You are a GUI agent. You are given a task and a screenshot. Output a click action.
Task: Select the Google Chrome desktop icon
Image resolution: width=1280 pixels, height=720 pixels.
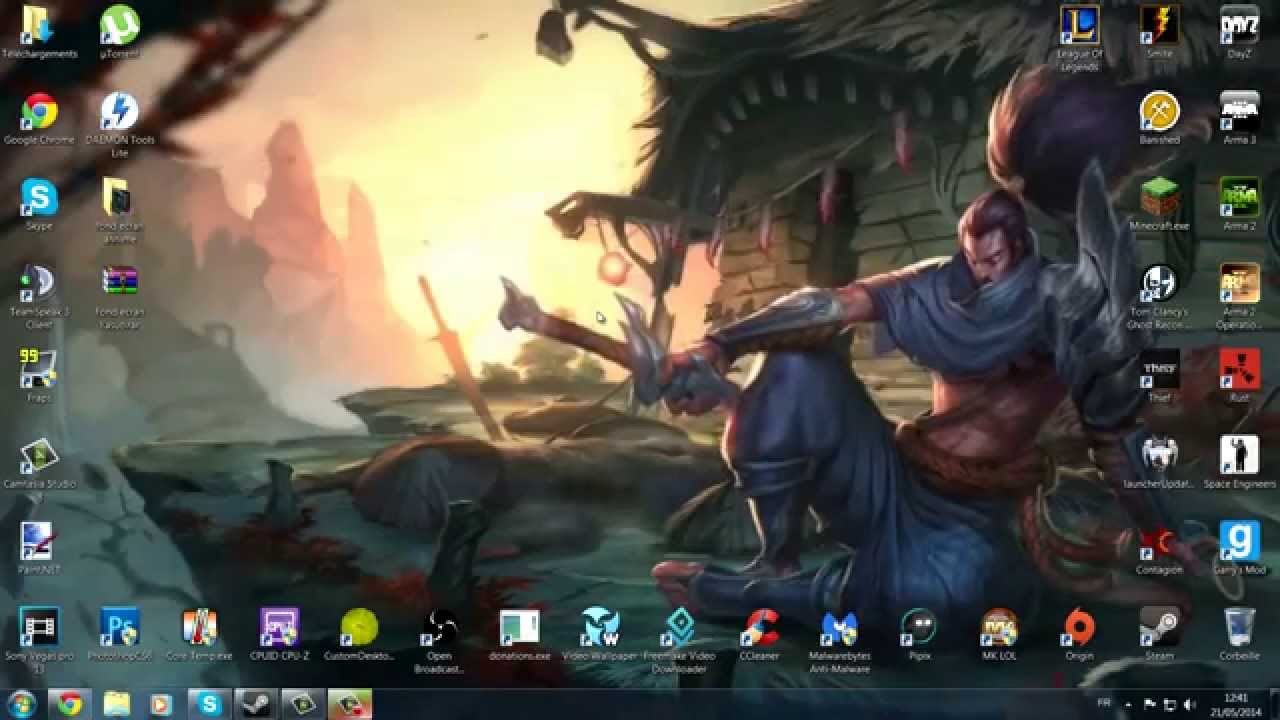(x=39, y=119)
